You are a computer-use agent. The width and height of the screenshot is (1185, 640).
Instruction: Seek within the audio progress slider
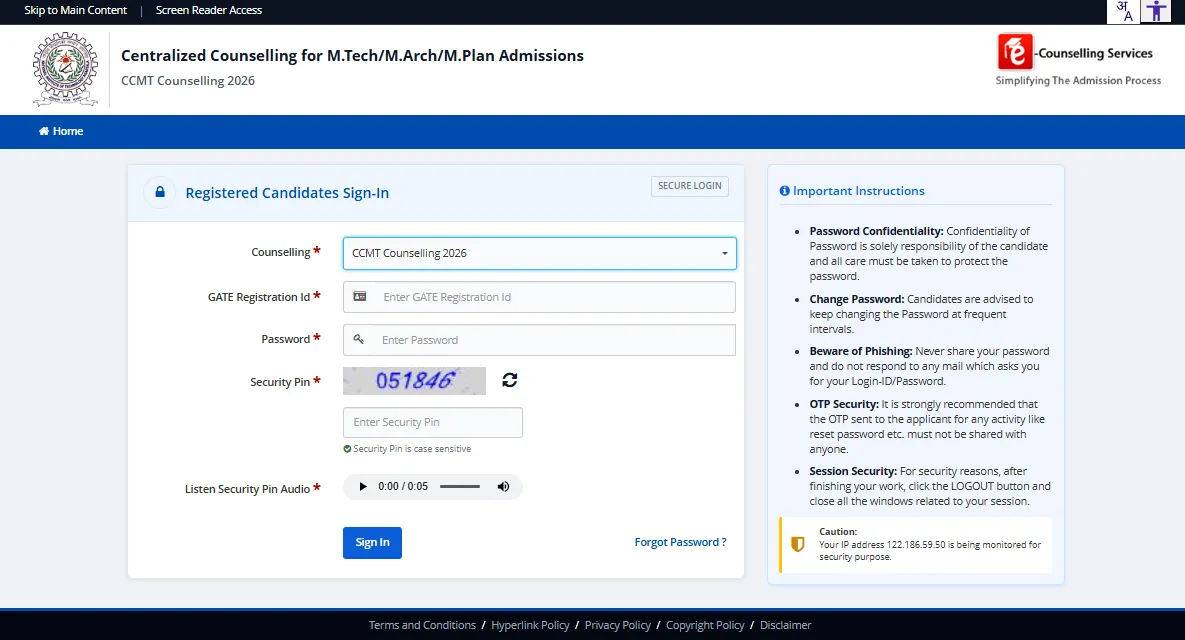(x=460, y=487)
